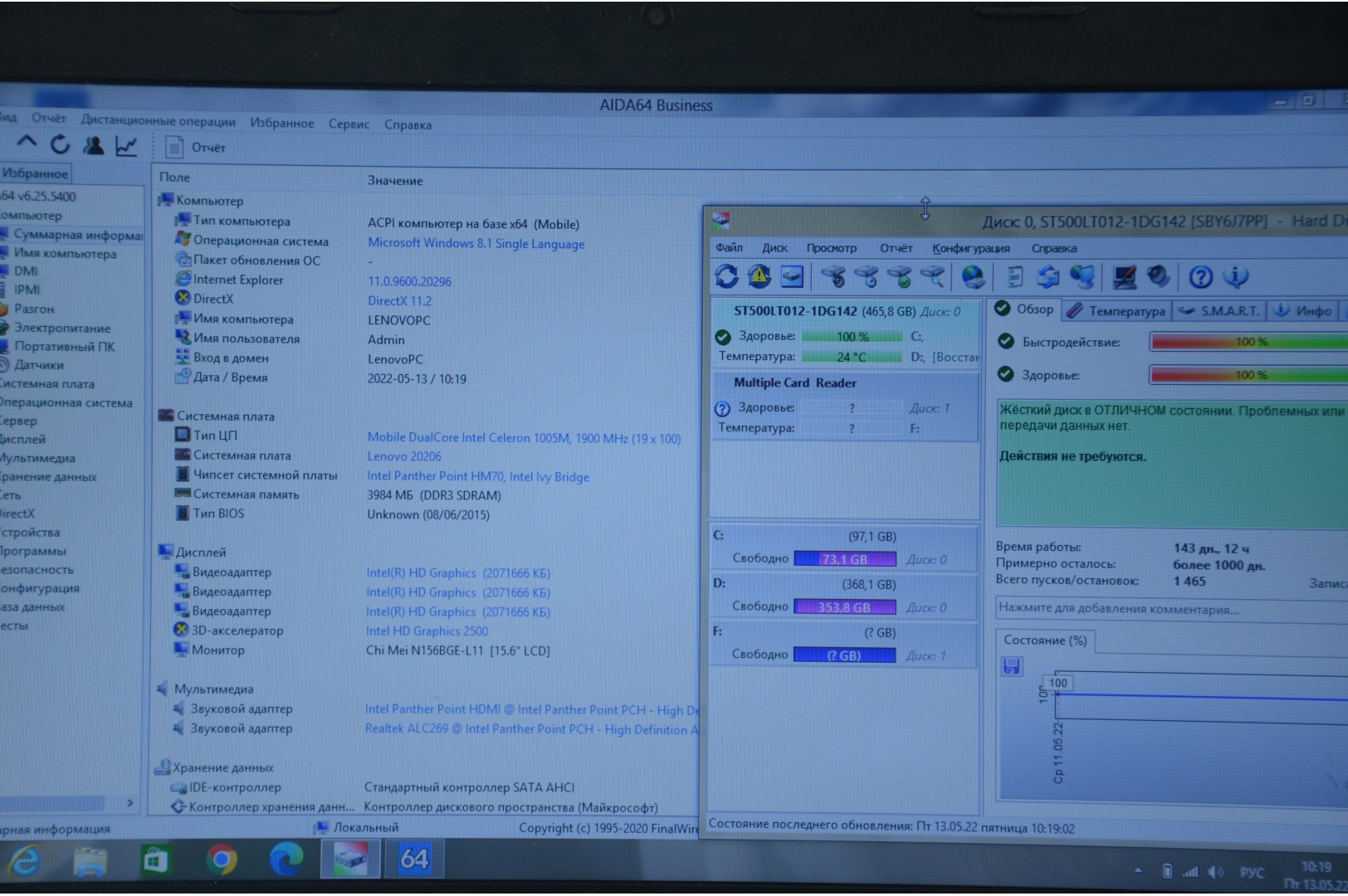Refresh disk data in Hard Disk Sentinel toolbar
The width and height of the screenshot is (1348, 896).
[x=726, y=276]
